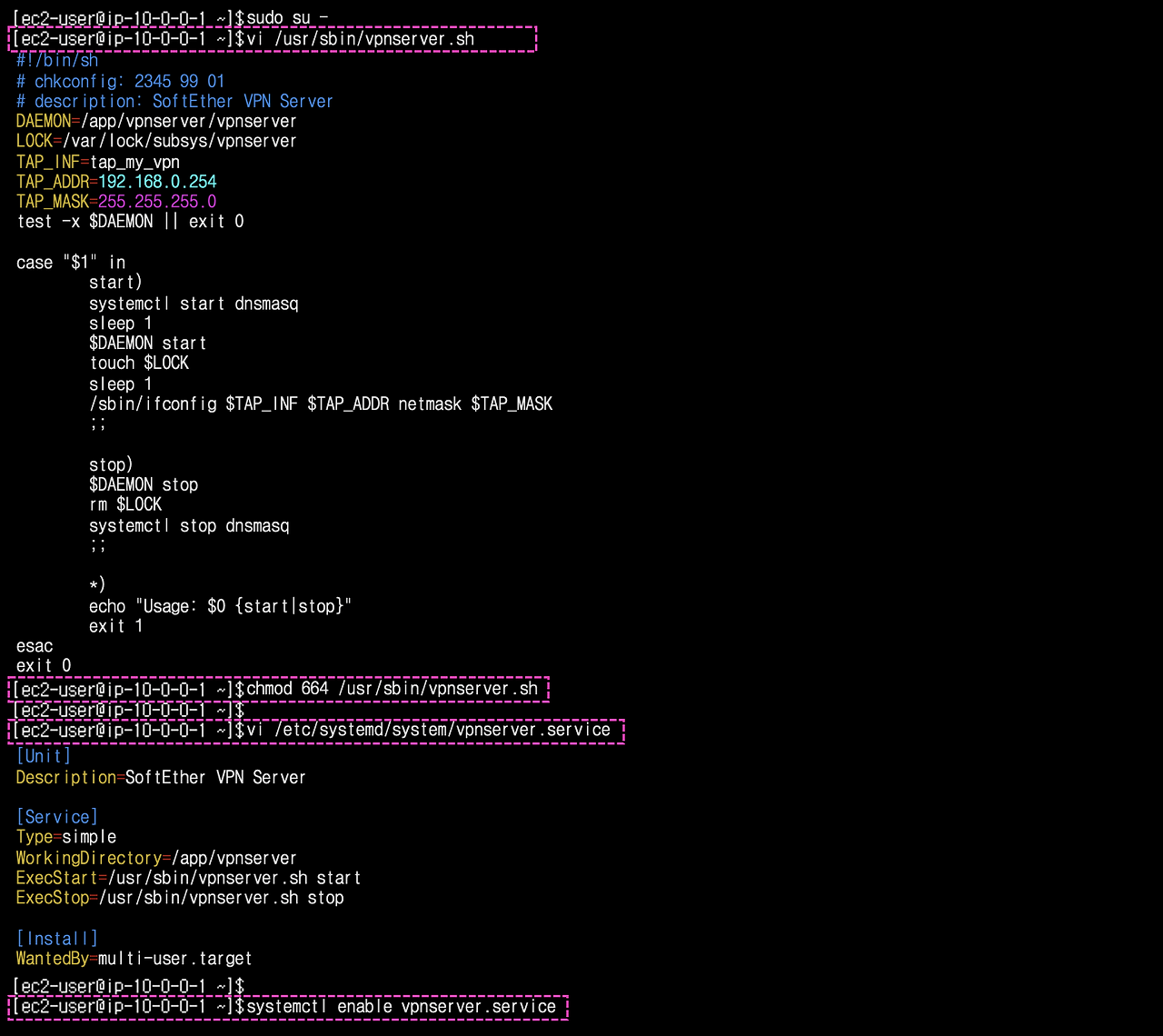Select the 'chmod 664' command line
Viewport: 1163px width, 1036px height.
pos(393,689)
